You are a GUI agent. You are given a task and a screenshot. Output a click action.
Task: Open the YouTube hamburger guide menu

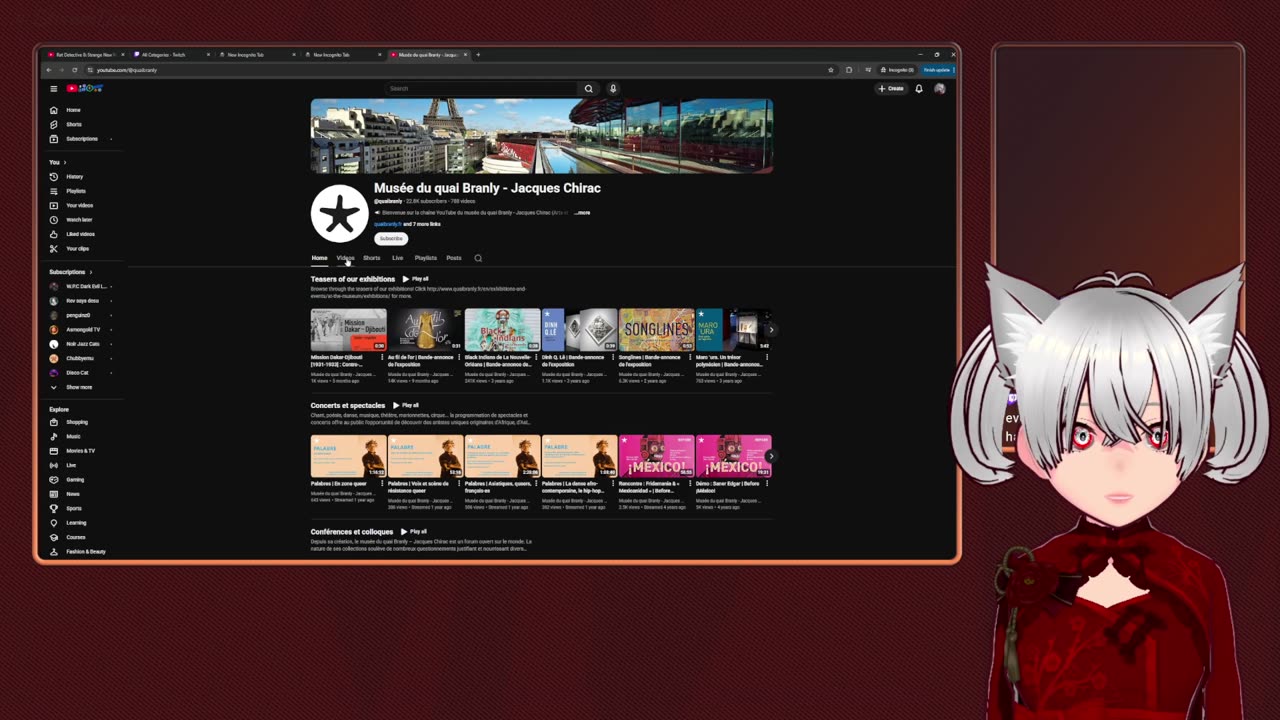point(54,88)
